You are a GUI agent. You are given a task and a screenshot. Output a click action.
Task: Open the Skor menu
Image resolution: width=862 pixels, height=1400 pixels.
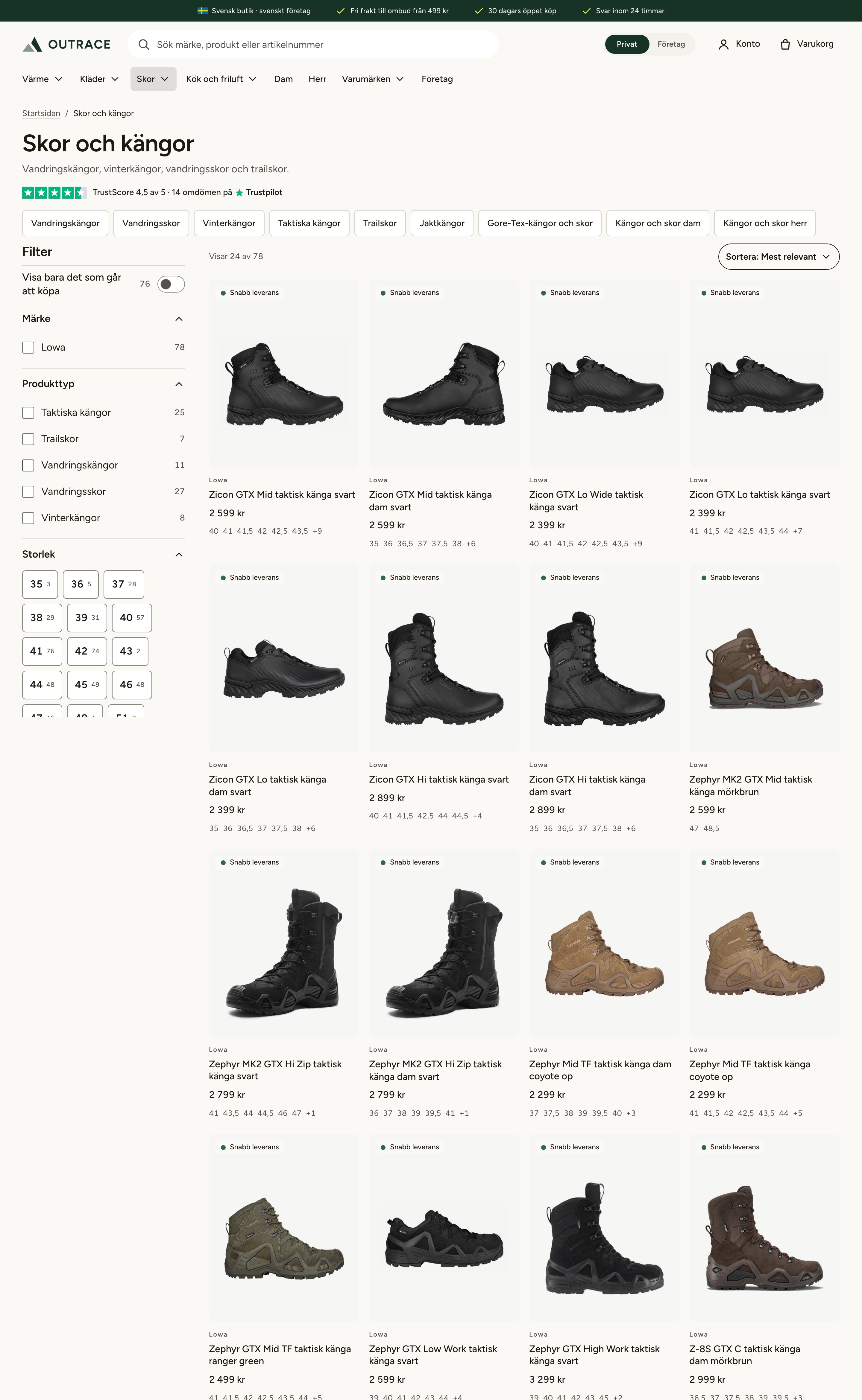click(x=153, y=79)
